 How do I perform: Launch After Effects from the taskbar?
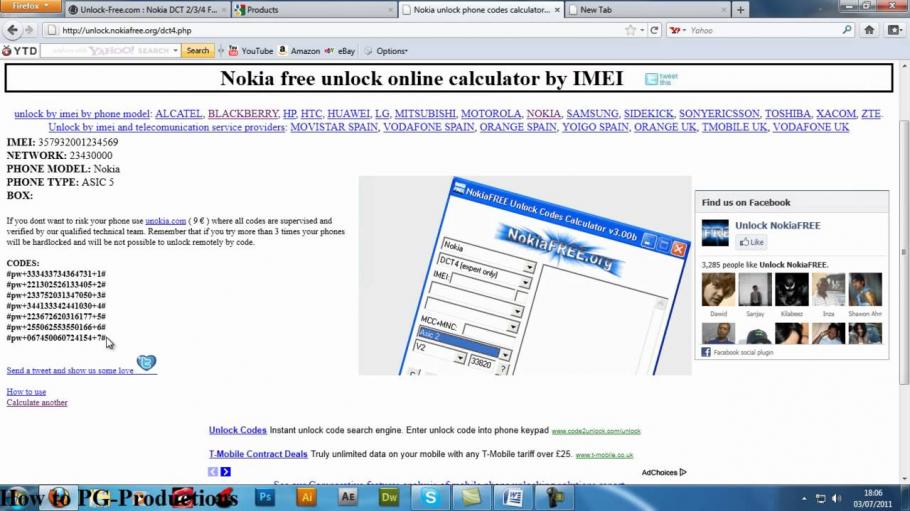[348, 497]
